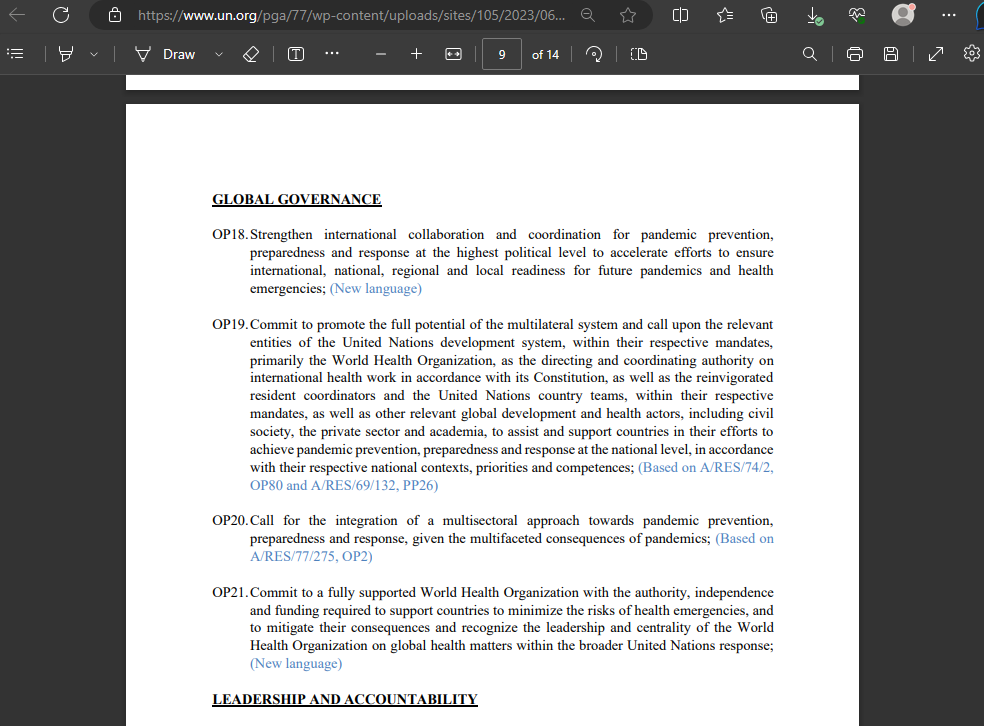Click the OP18 paragraph label
984x726 pixels.
coord(230,235)
